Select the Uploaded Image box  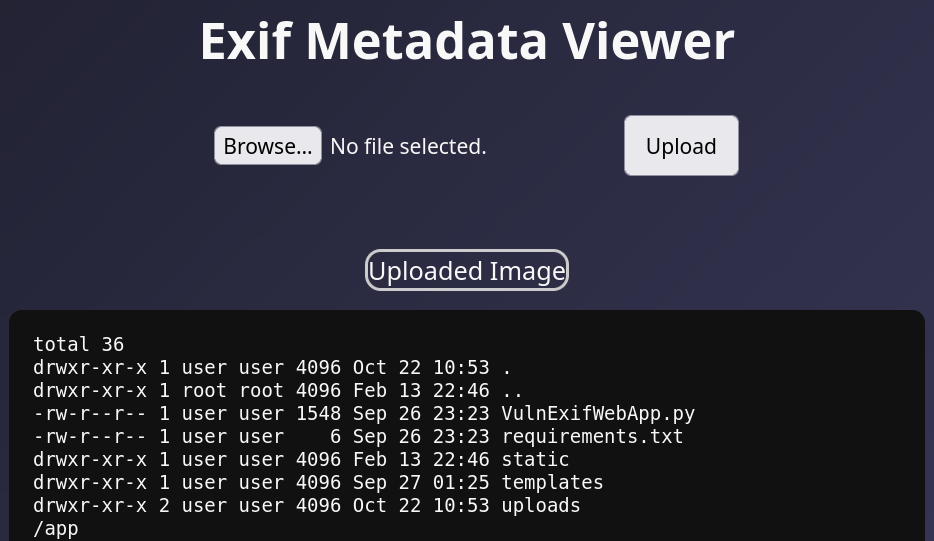467,271
